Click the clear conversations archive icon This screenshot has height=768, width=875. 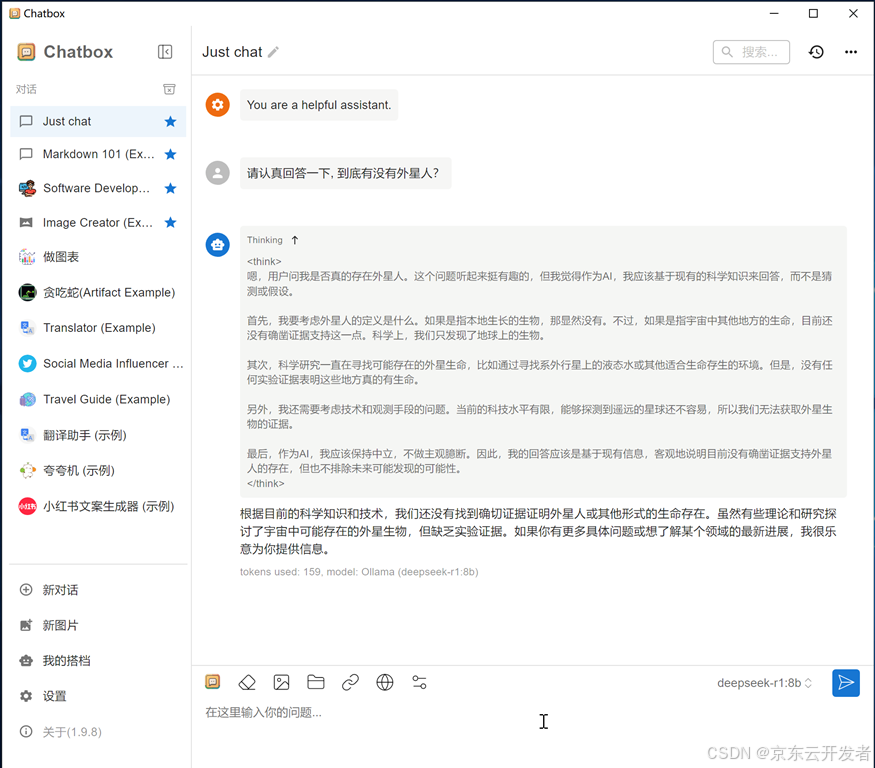[169, 89]
